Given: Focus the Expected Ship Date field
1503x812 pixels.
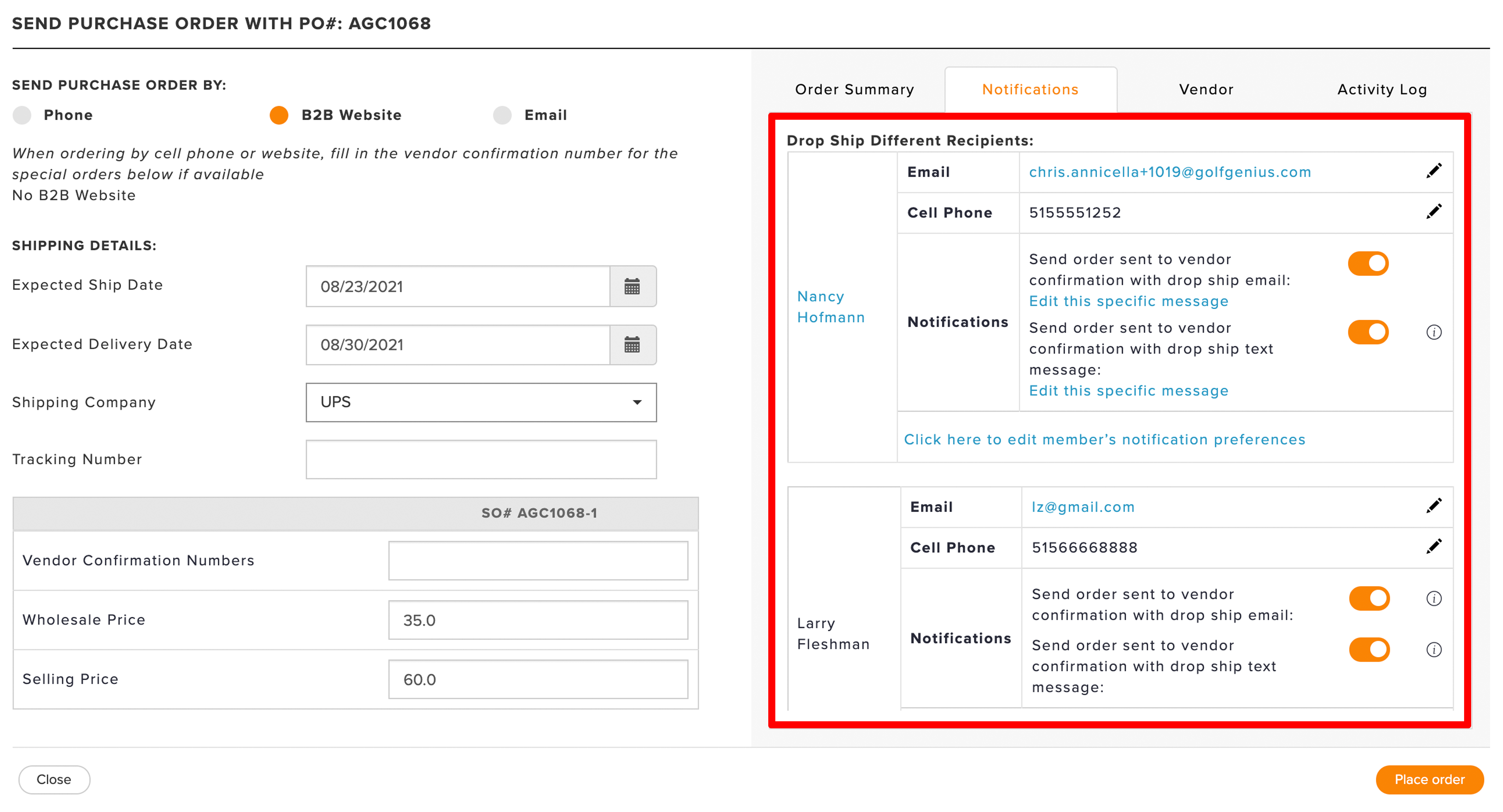Looking at the screenshot, I should point(458,287).
